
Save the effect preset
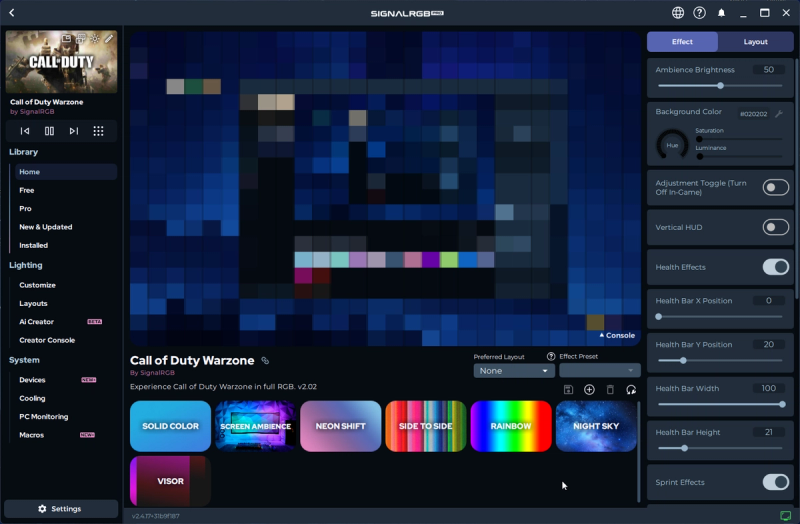(568, 390)
